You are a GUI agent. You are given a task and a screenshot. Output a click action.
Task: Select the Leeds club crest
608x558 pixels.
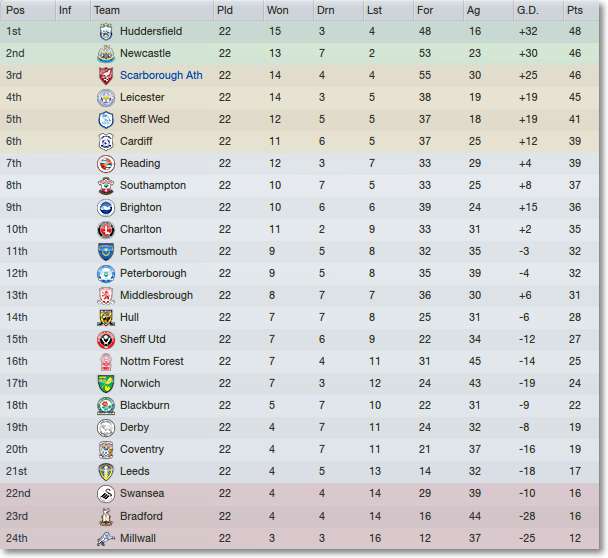pos(106,472)
